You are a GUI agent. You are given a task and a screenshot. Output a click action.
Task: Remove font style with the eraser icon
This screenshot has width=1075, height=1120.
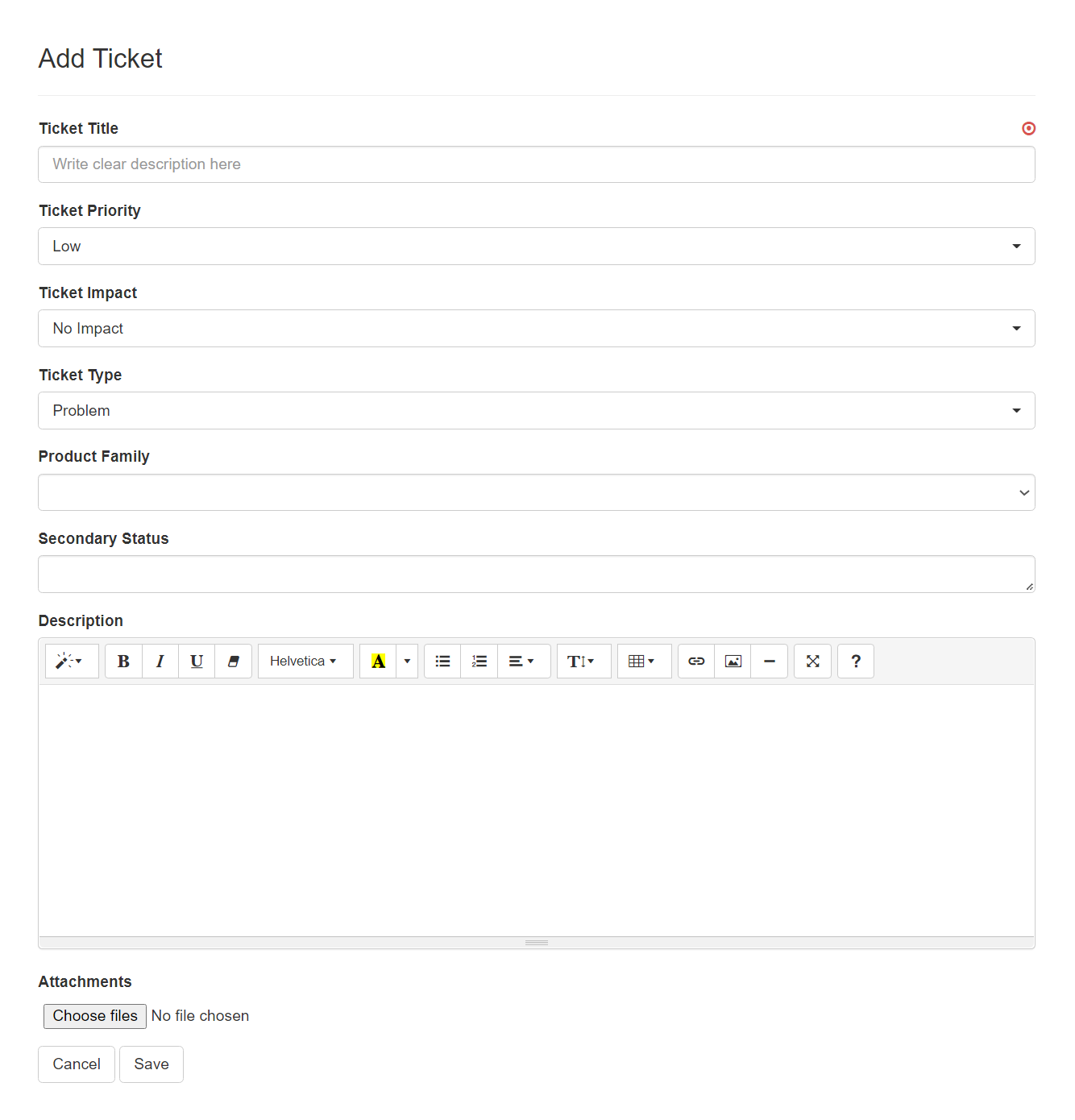[233, 661]
